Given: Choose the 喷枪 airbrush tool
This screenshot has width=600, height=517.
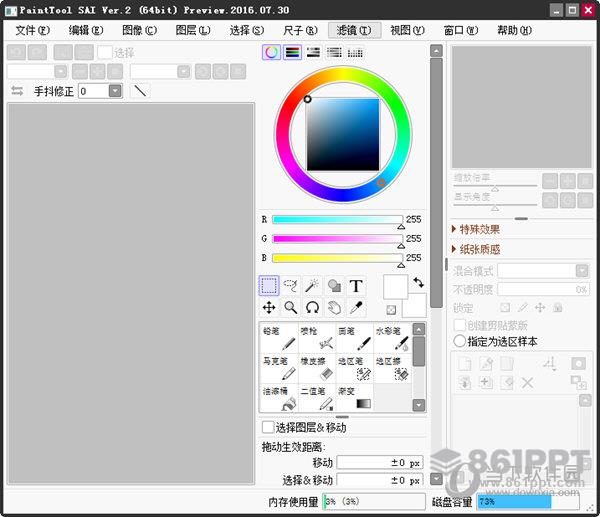Looking at the screenshot, I should click(317, 338).
